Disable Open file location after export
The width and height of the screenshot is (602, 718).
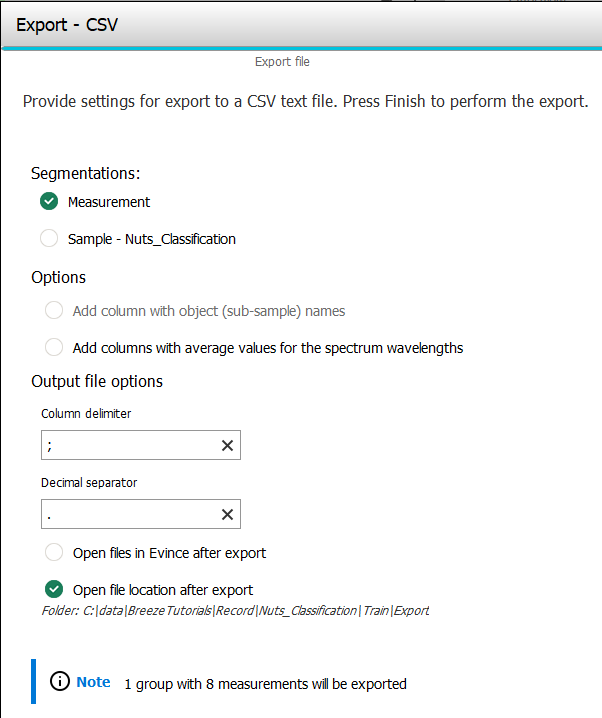tap(54, 589)
